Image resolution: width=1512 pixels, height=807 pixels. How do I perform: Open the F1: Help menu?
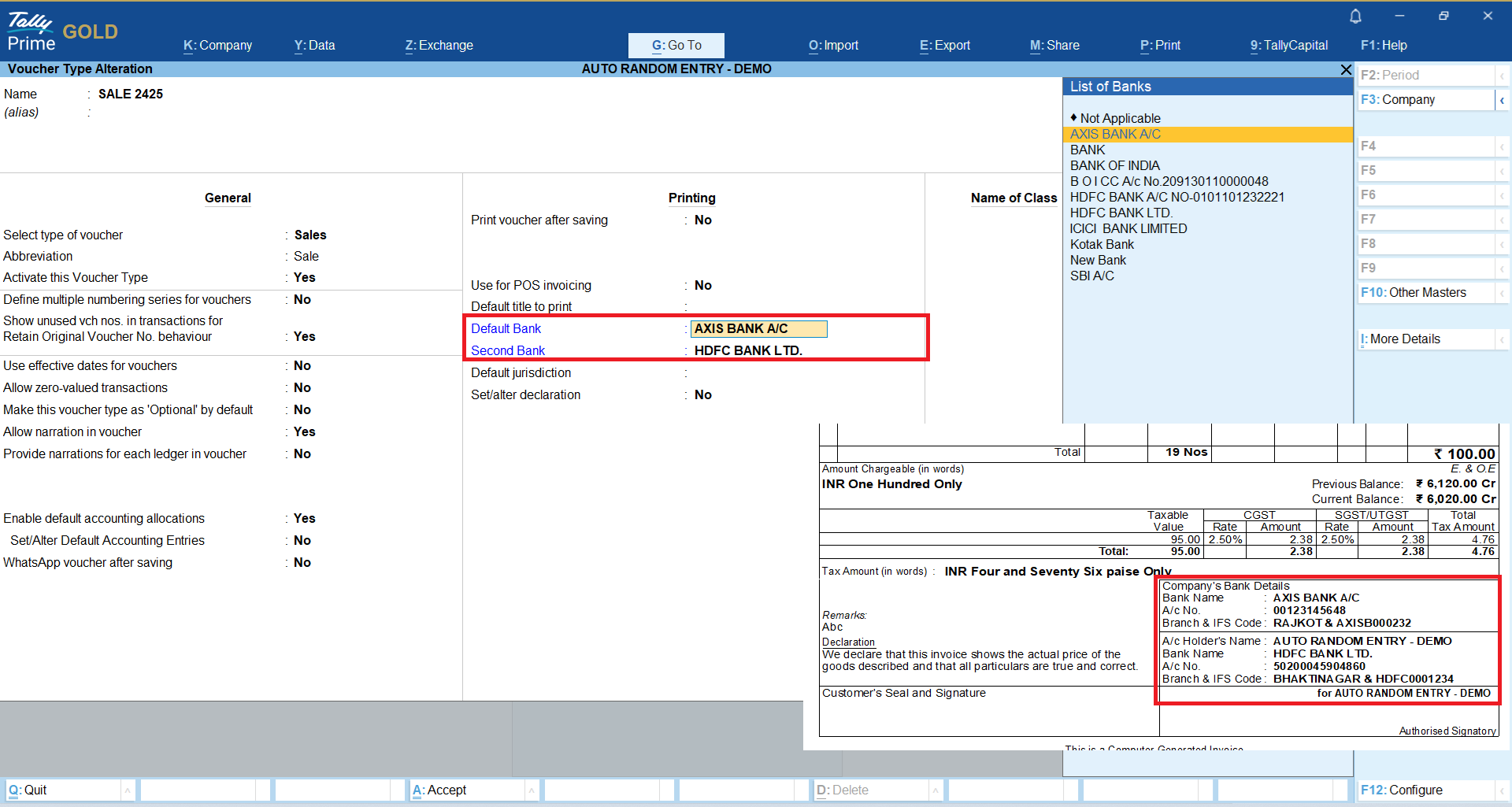click(x=1383, y=46)
